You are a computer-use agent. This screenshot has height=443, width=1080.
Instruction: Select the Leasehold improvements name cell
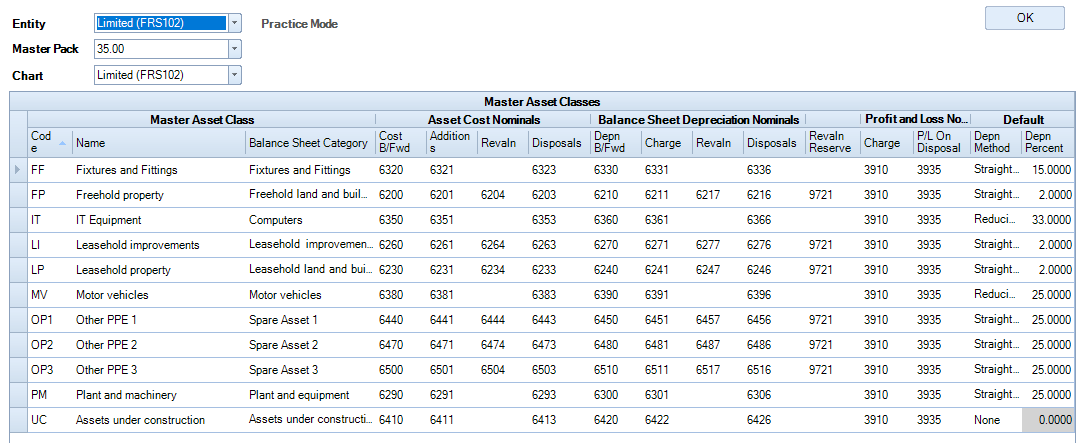(x=158, y=245)
